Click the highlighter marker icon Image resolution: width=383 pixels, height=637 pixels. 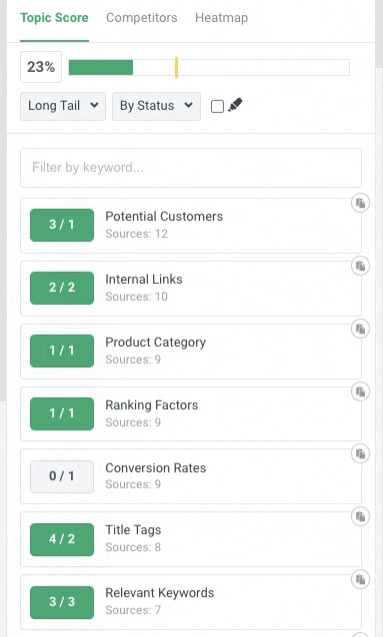click(235, 105)
